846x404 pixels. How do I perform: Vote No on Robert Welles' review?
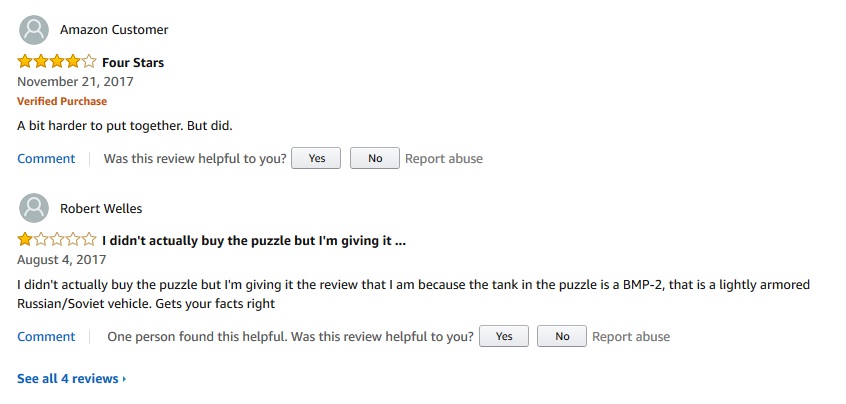tap(562, 336)
